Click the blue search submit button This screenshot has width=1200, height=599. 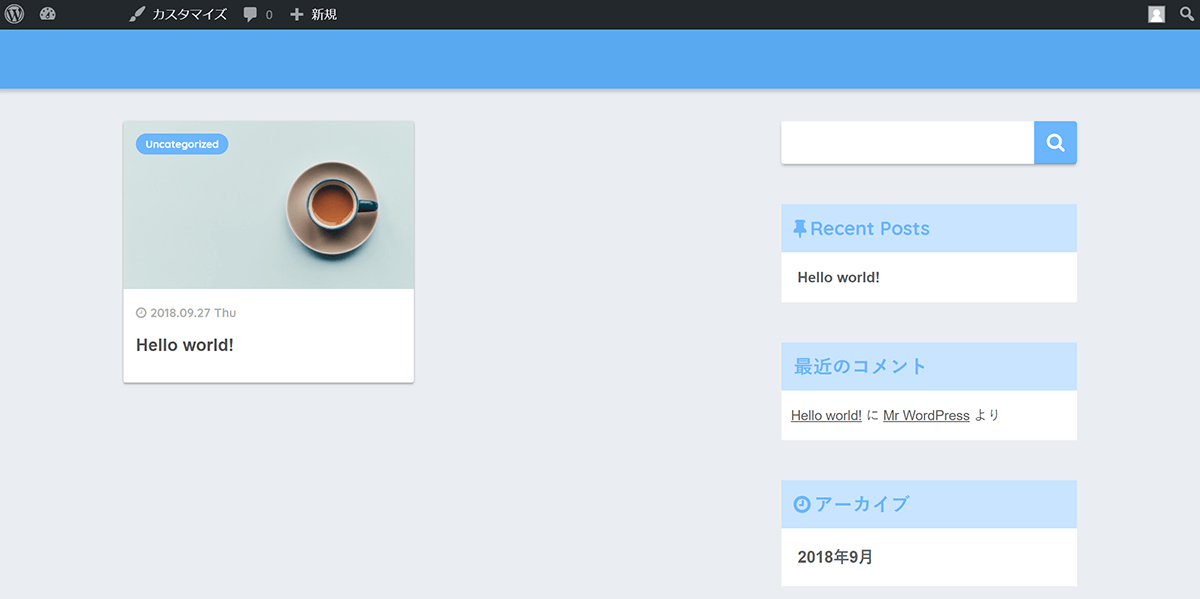coord(1055,143)
